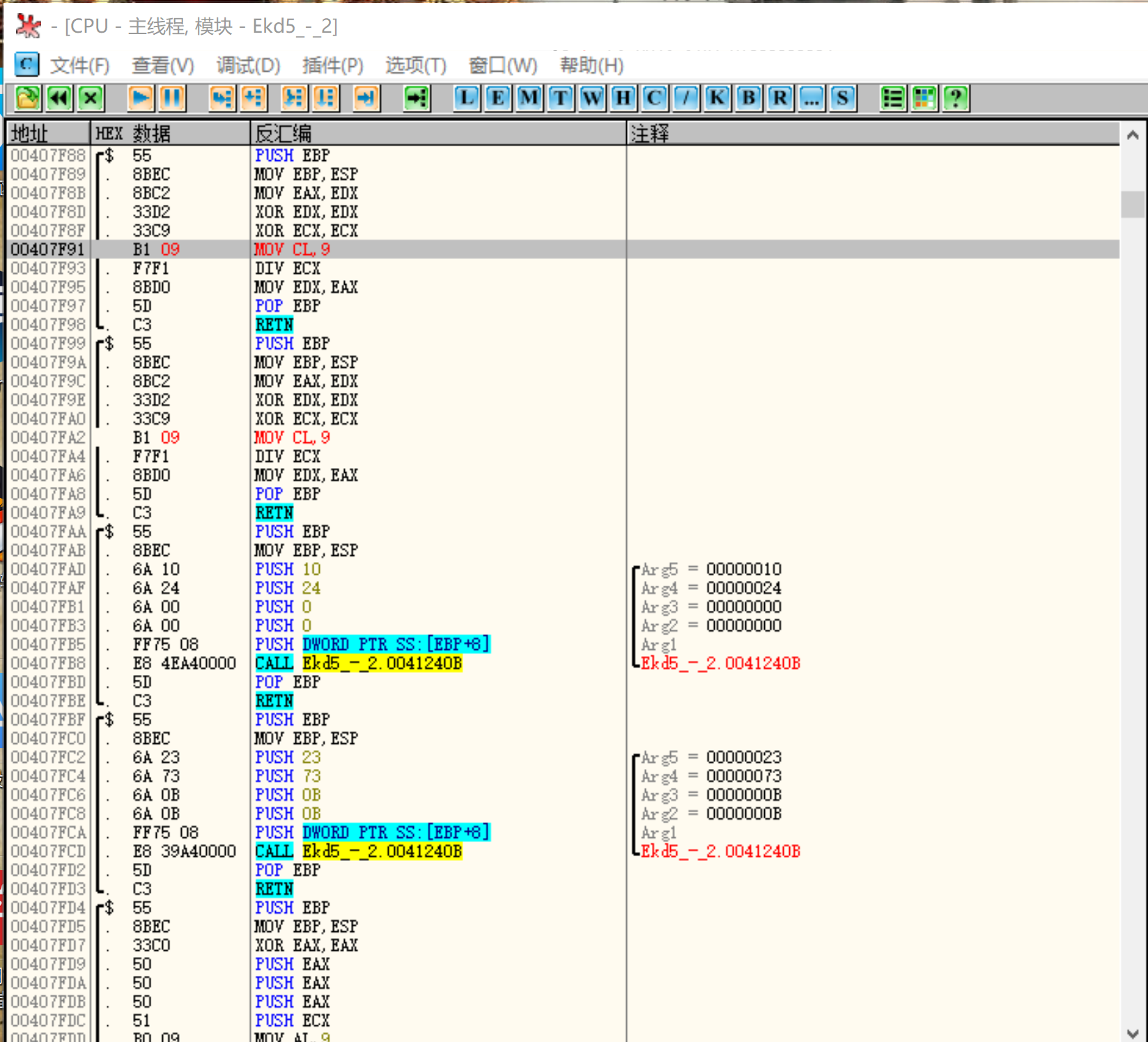Open the 文件(F) menu
This screenshot has width=1148, height=1042.
tap(79, 65)
